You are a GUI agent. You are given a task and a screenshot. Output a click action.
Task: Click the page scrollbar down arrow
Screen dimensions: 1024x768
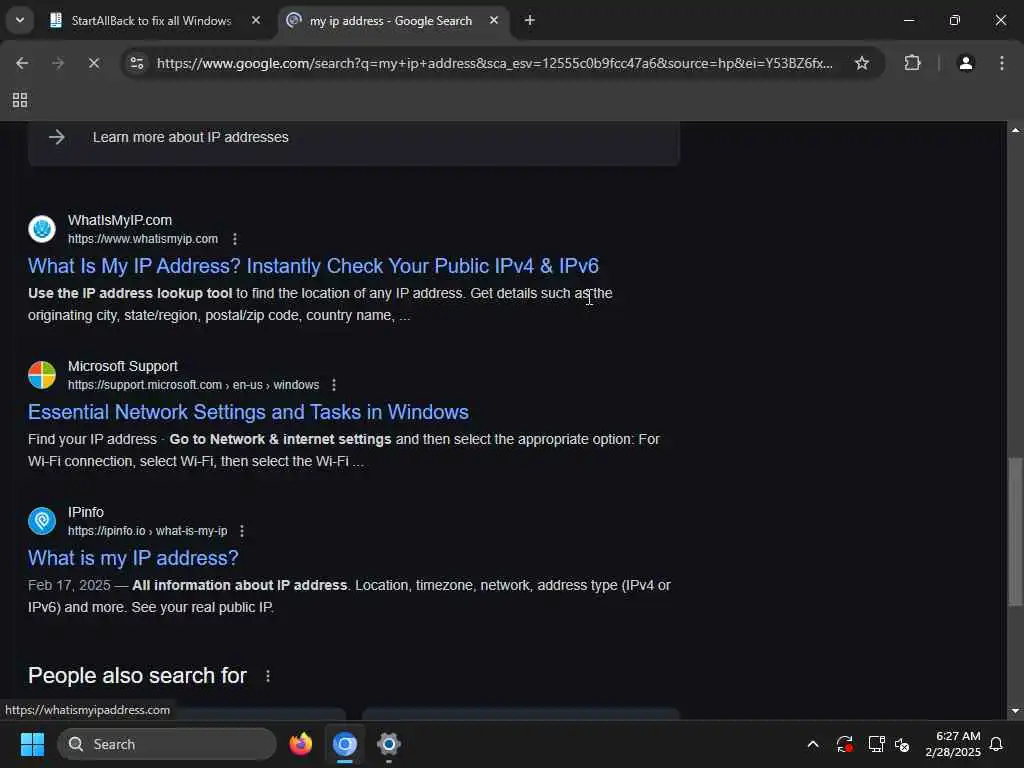(x=1015, y=711)
